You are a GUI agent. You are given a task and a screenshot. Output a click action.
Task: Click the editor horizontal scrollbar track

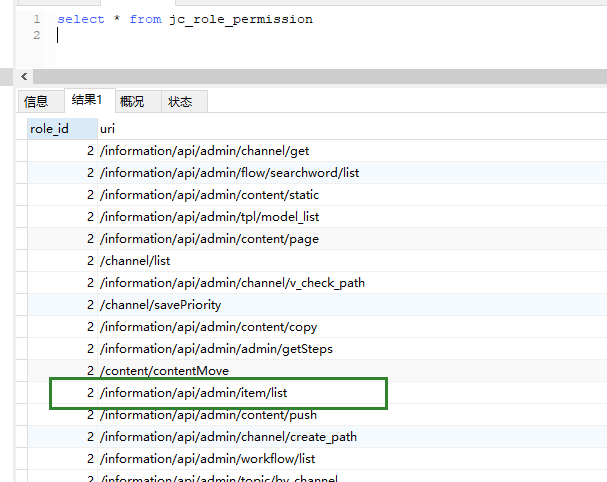click(320, 77)
